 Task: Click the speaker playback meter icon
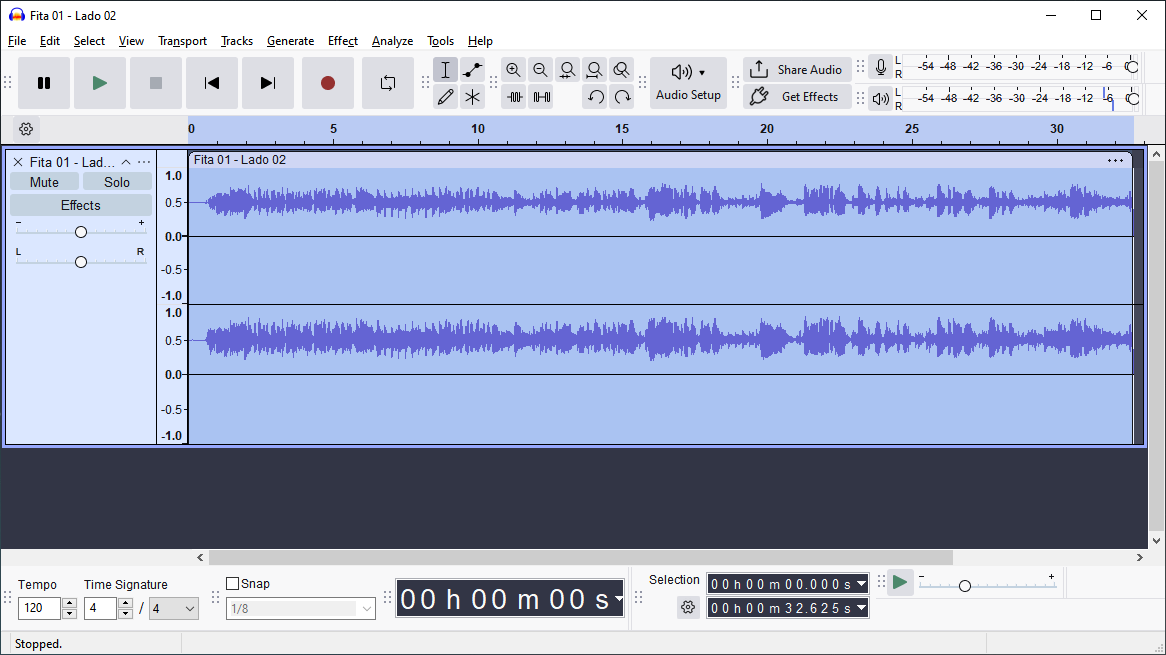pos(880,98)
